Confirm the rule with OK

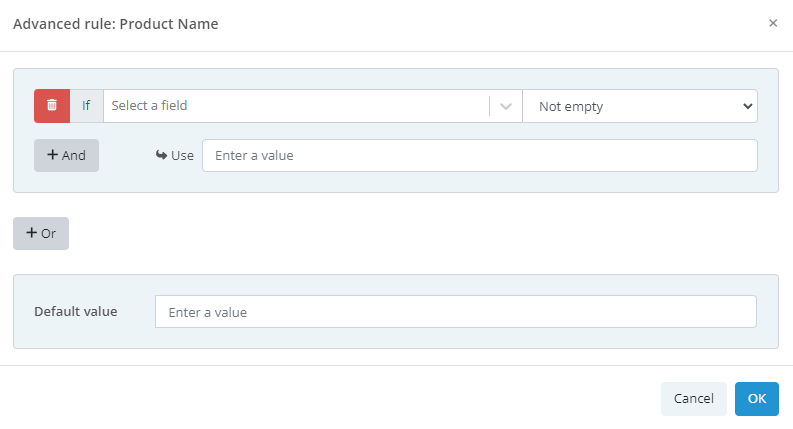(756, 398)
